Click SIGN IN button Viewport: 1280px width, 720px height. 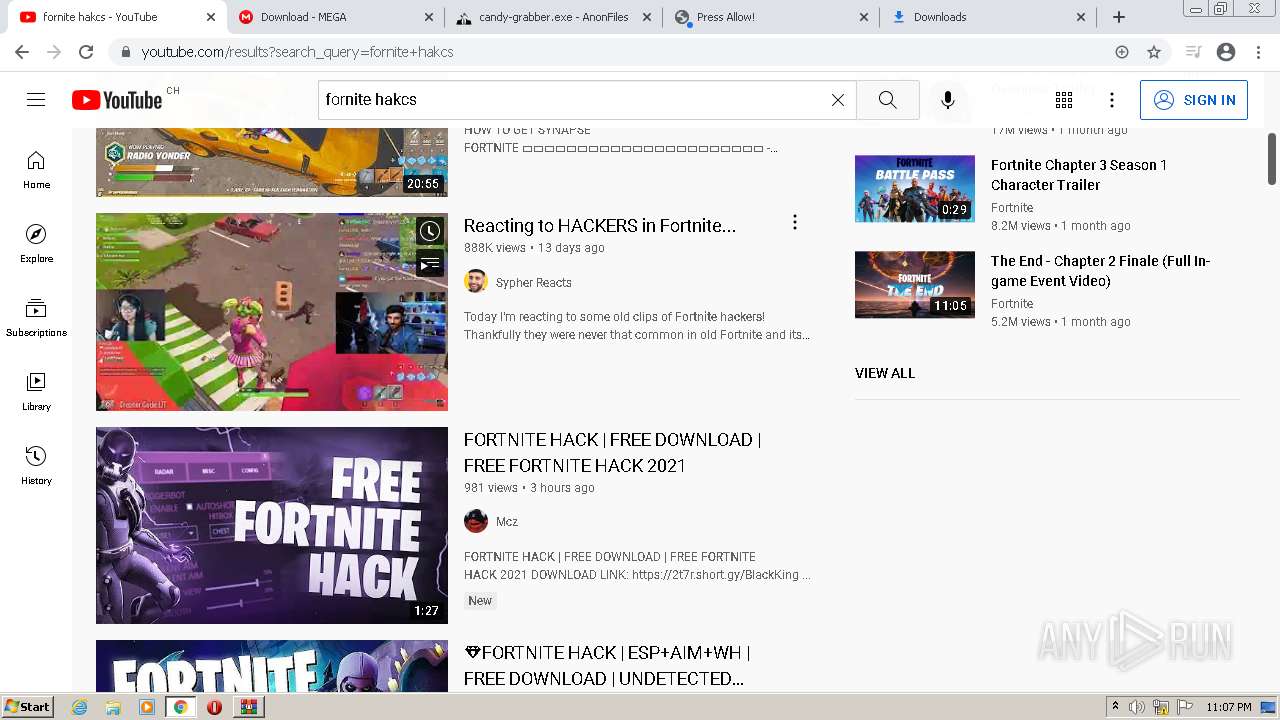[1194, 100]
